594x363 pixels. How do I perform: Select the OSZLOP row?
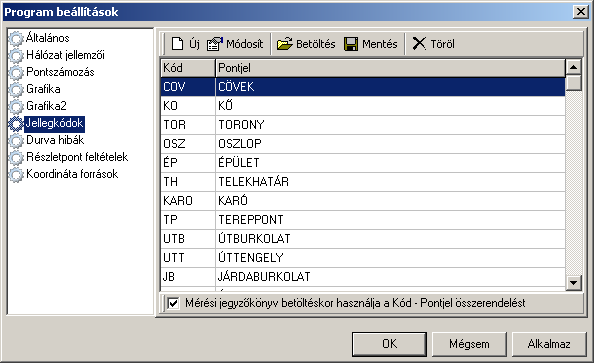pyautogui.click(x=363, y=144)
